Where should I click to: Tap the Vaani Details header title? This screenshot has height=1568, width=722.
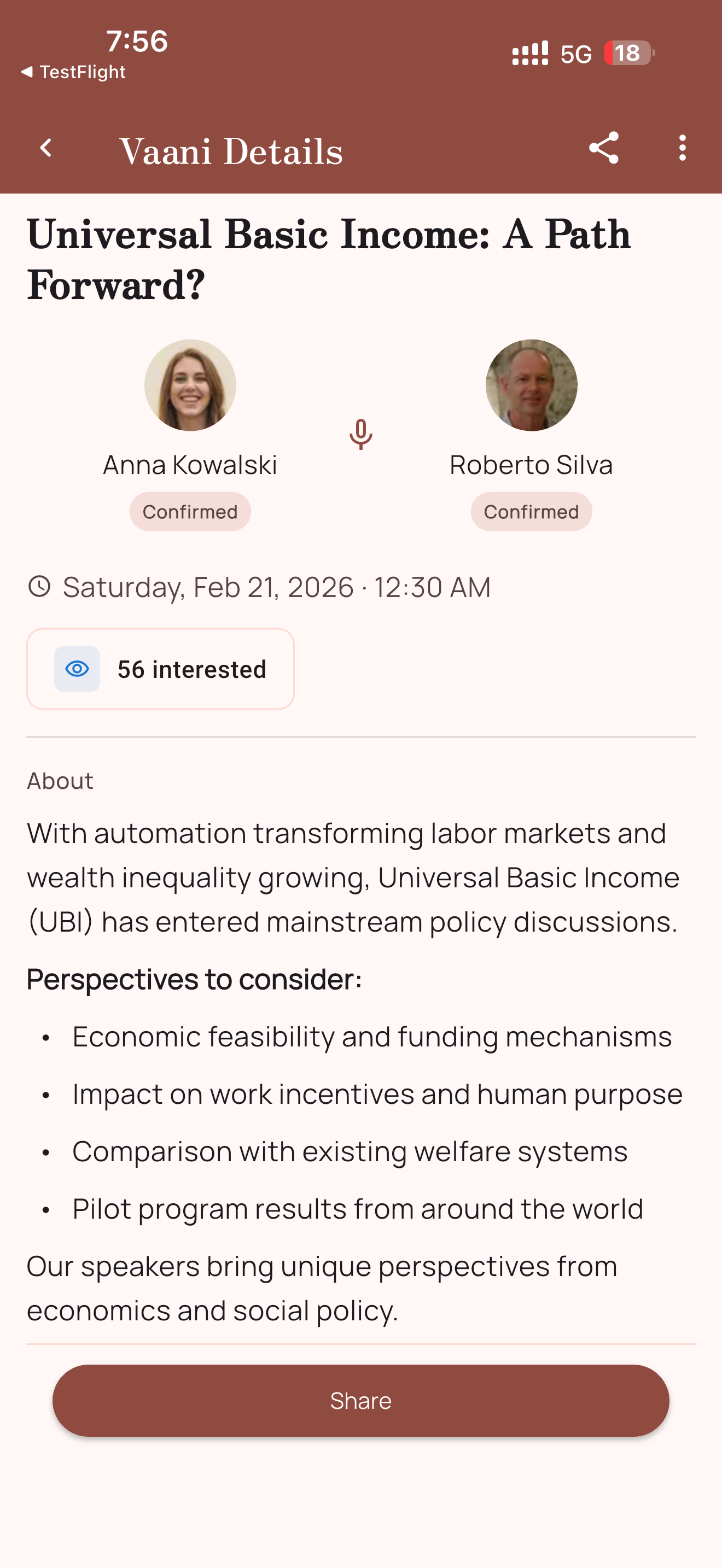coord(231,151)
